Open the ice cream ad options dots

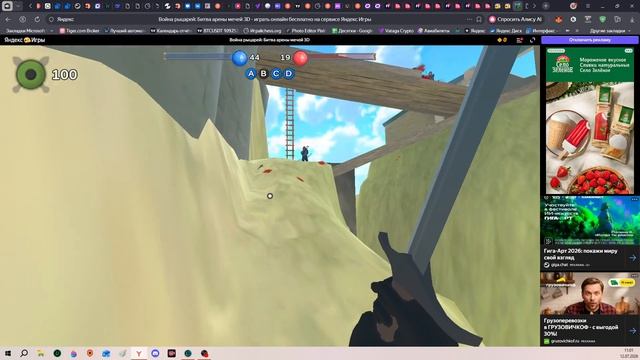[x=628, y=51]
